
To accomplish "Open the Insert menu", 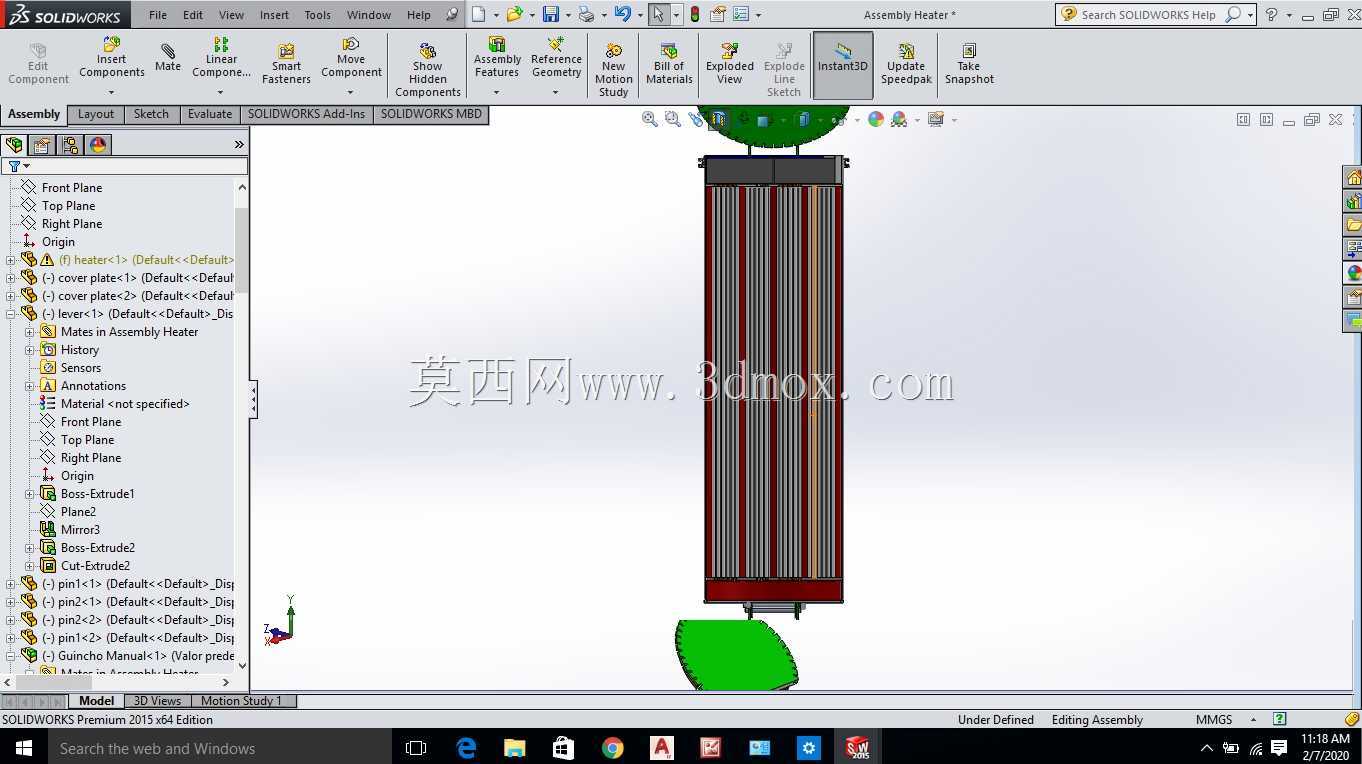I will click(x=274, y=15).
